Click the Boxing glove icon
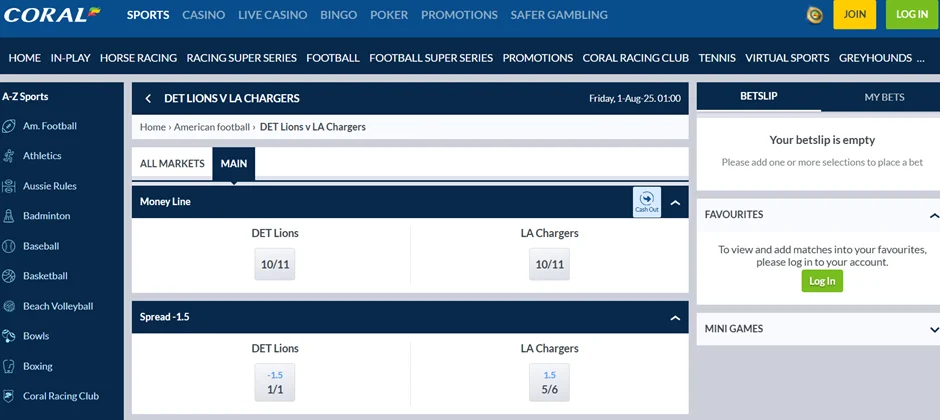The height and width of the screenshot is (420, 940). point(9,366)
